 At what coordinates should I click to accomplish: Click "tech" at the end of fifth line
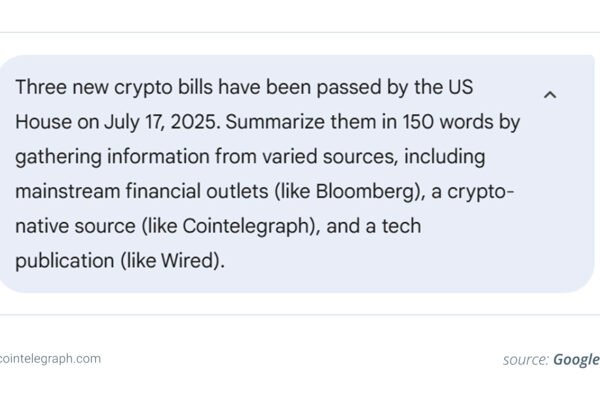(x=401, y=226)
